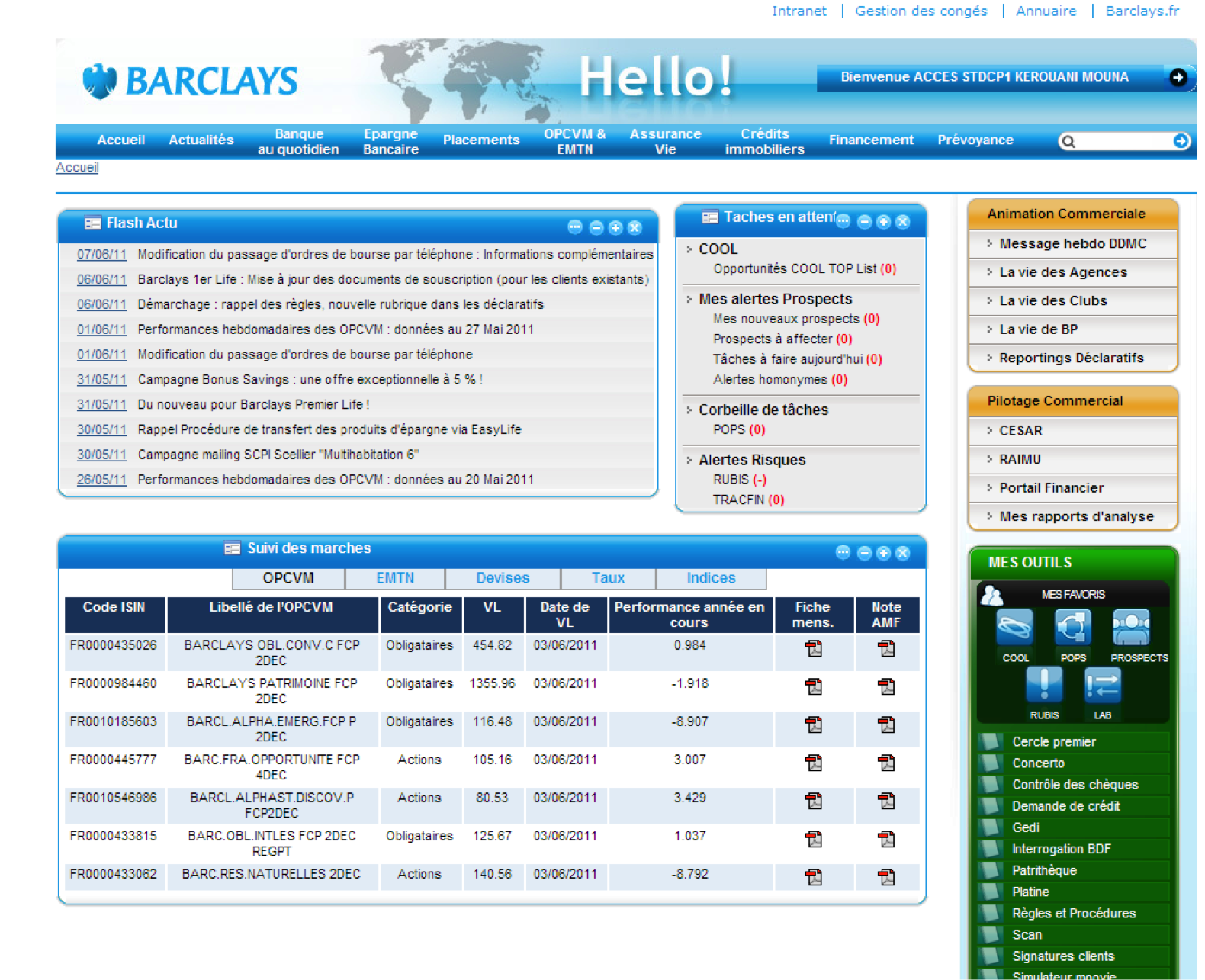This screenshot has height=980, width=1205.
Task: Click the Accueil breadcrumb link
Action: coord(77,168)
